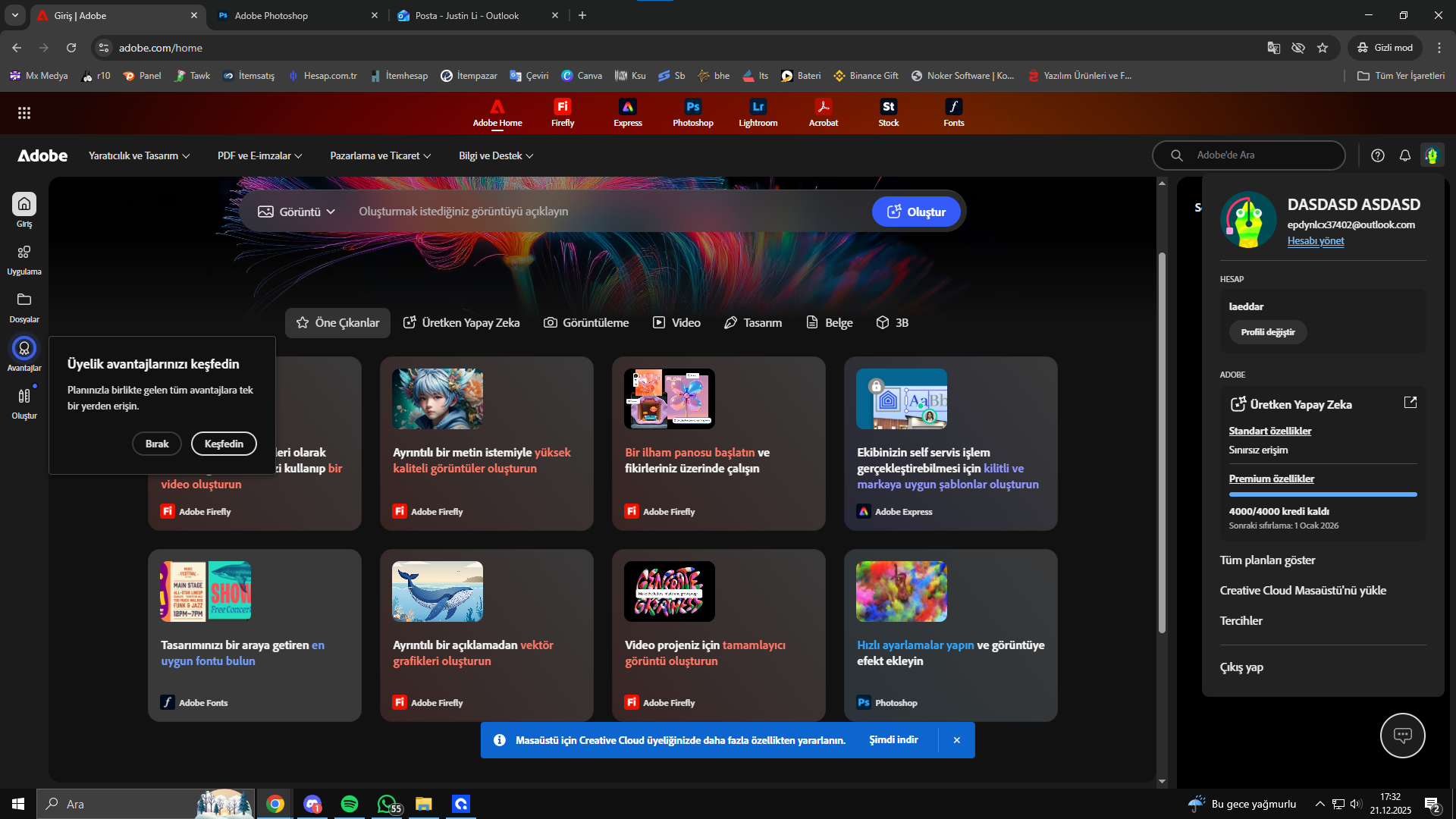Launch Lightroom from the app bar
Viewport: 1456px width, 819px height.
(x=758, y=113)
